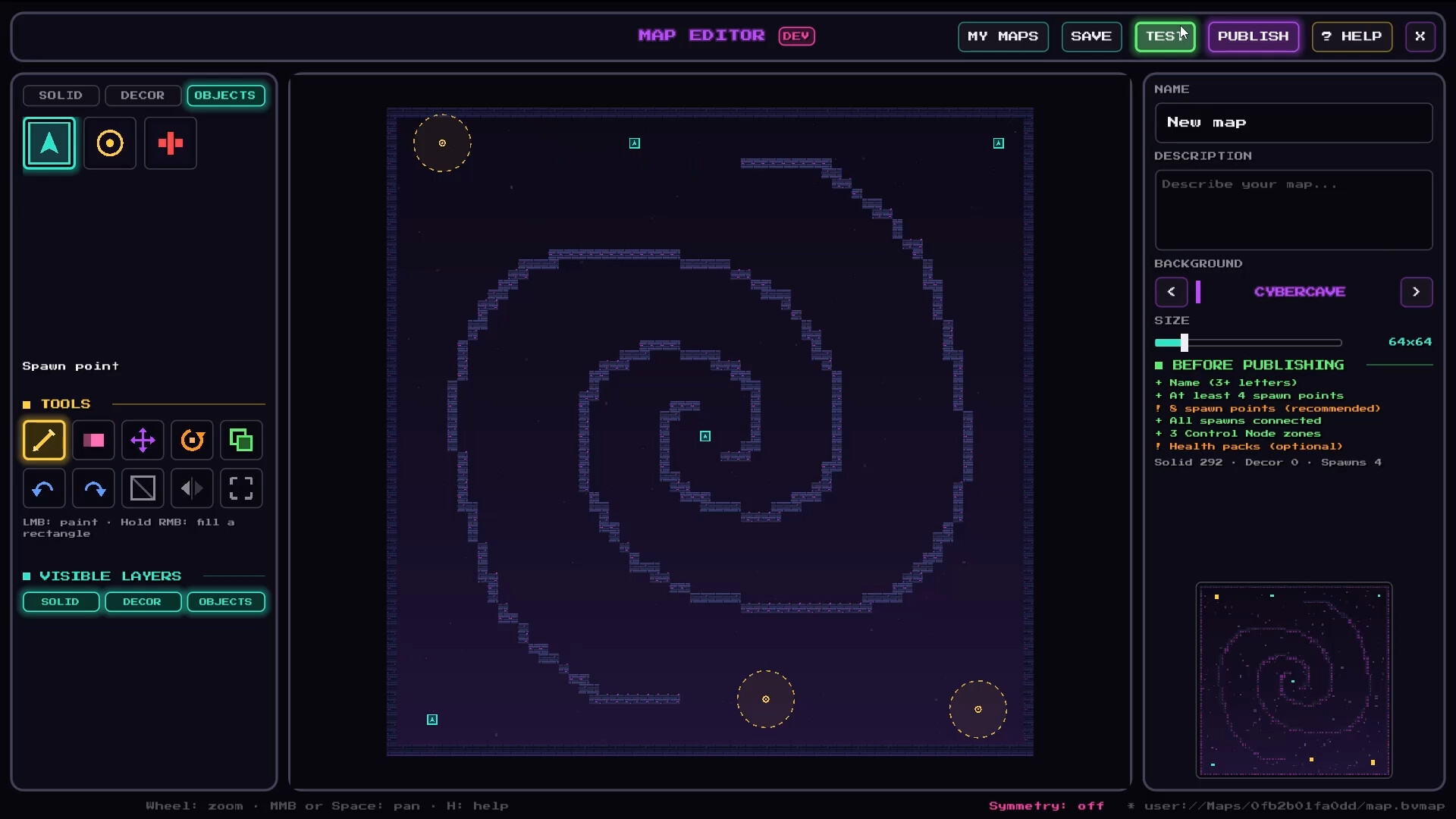The image size is (1456, 819).
Task: Click the DEV badge next to Map Editor
Action: (x=796, y=36)
